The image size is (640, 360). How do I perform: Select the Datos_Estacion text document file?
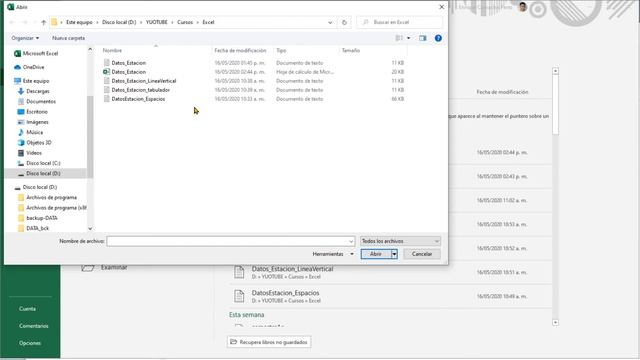point(129,63)
